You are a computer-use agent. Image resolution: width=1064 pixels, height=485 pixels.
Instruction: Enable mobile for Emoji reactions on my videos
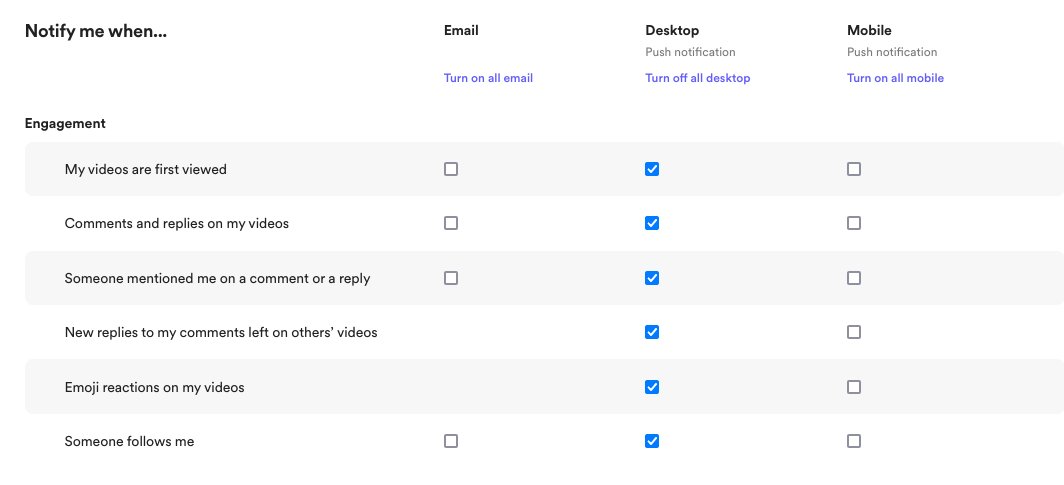pos(854,387)
